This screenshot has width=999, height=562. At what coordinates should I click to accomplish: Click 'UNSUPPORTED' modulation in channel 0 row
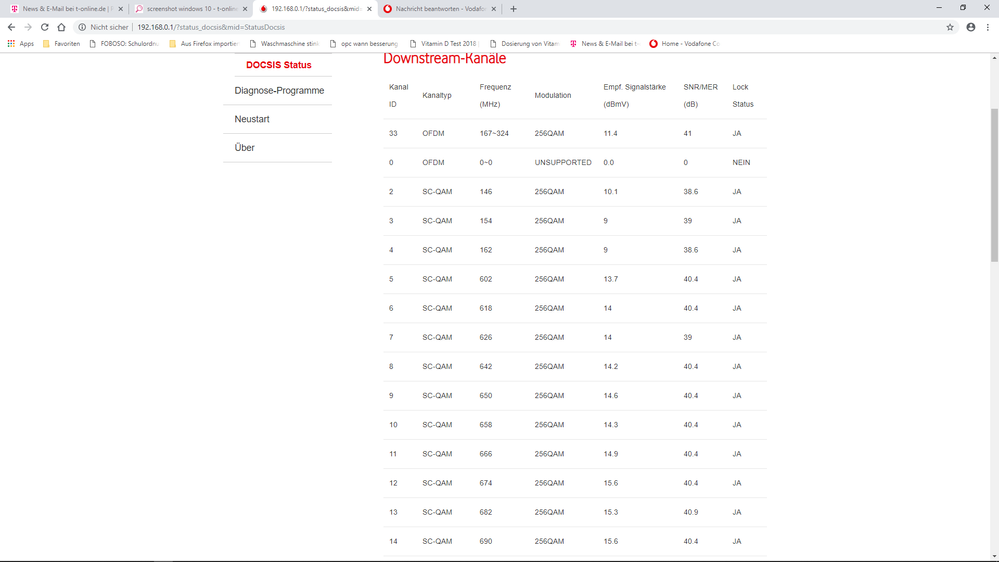pos(563,162)
